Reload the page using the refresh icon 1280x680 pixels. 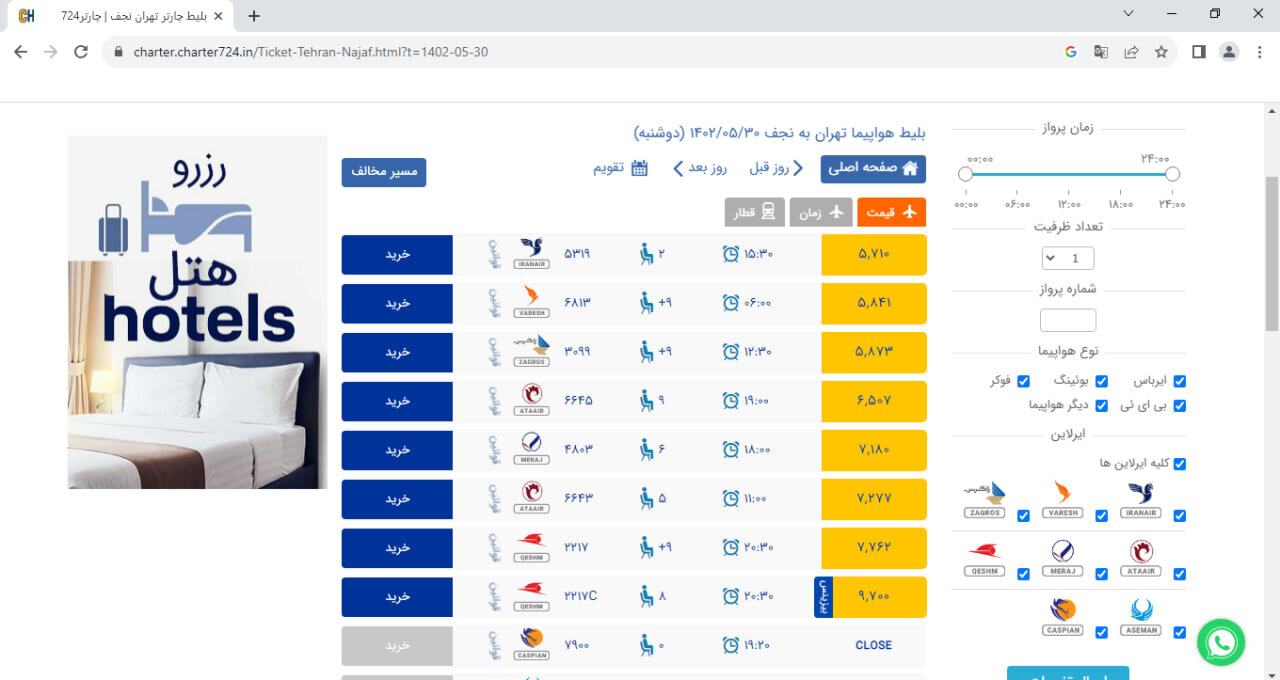pyautogui.click(x=81, y=52)
